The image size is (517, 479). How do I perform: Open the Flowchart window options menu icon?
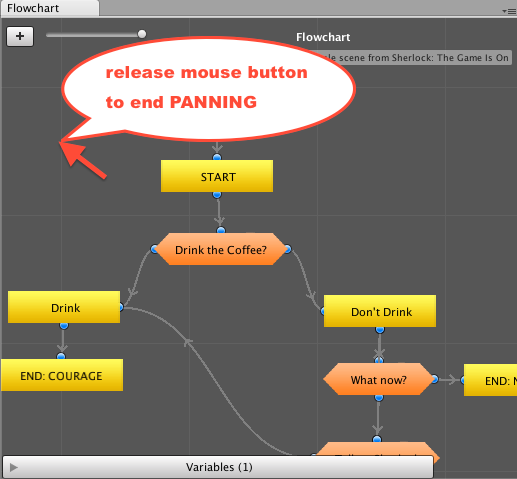(x=509, y=11)
